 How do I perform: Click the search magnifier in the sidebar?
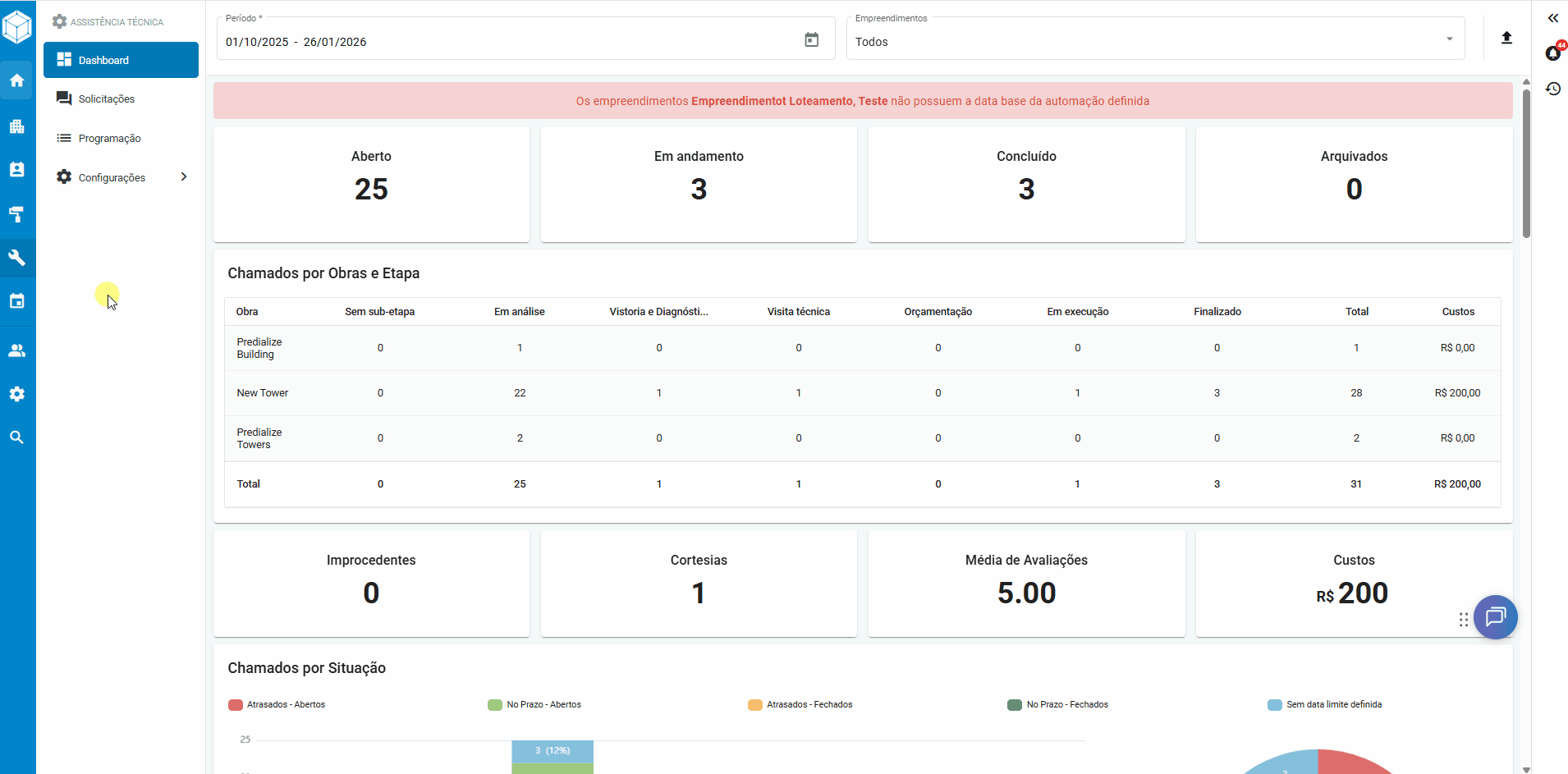[x=16, y=437]
